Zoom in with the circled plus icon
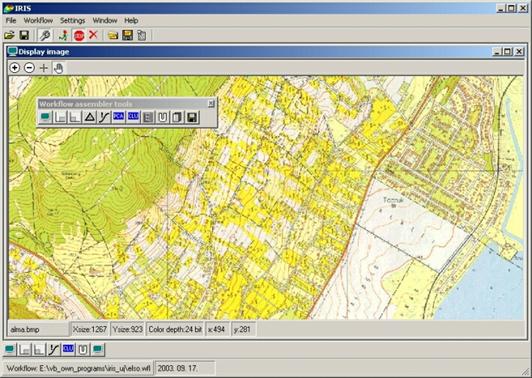The image size is (532, 378). click(x=15, y=68)
